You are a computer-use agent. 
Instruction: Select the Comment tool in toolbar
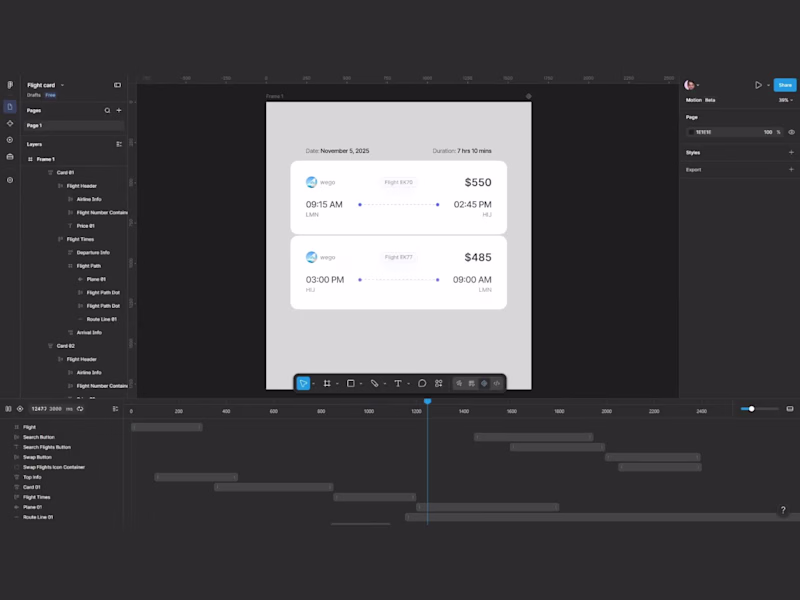(x=422, y=384)
